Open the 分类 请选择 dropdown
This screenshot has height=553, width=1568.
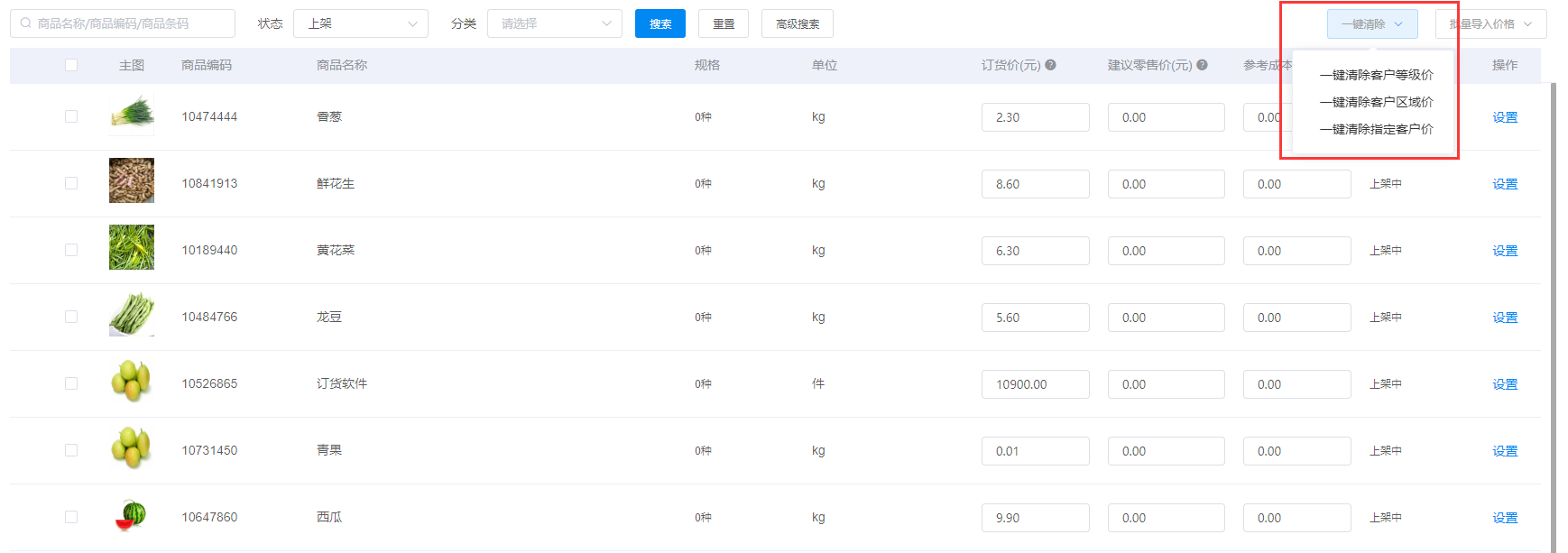[x=554, y=23]
